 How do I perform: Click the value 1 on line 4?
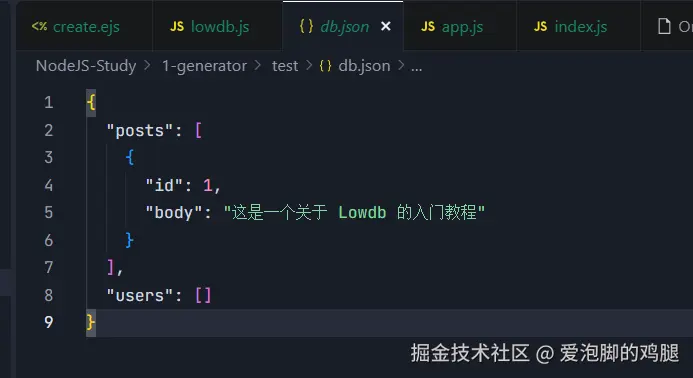click(x=208, y=185)
